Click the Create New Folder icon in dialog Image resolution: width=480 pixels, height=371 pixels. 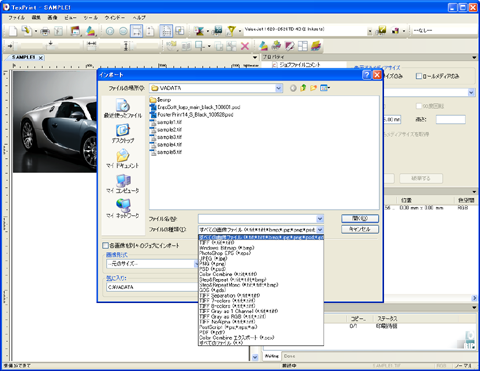[x=313, y=88]
